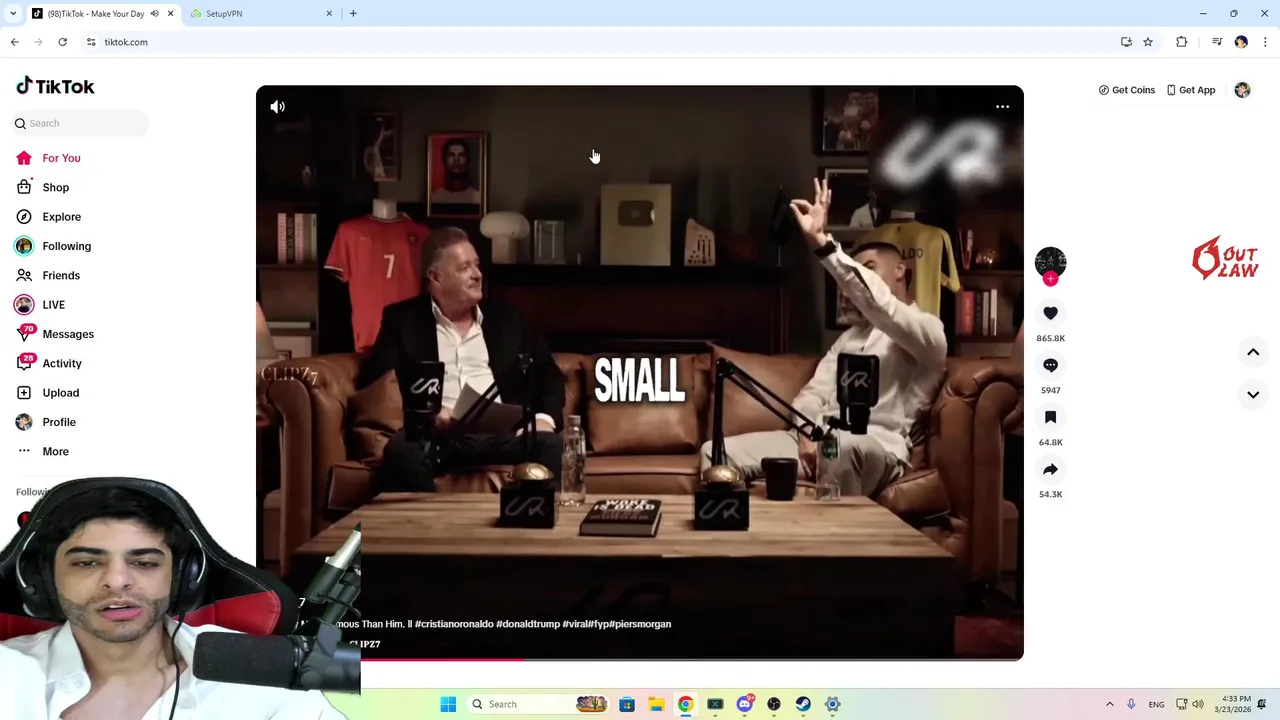Click the Get Coins button

[x=1126, y=90]
